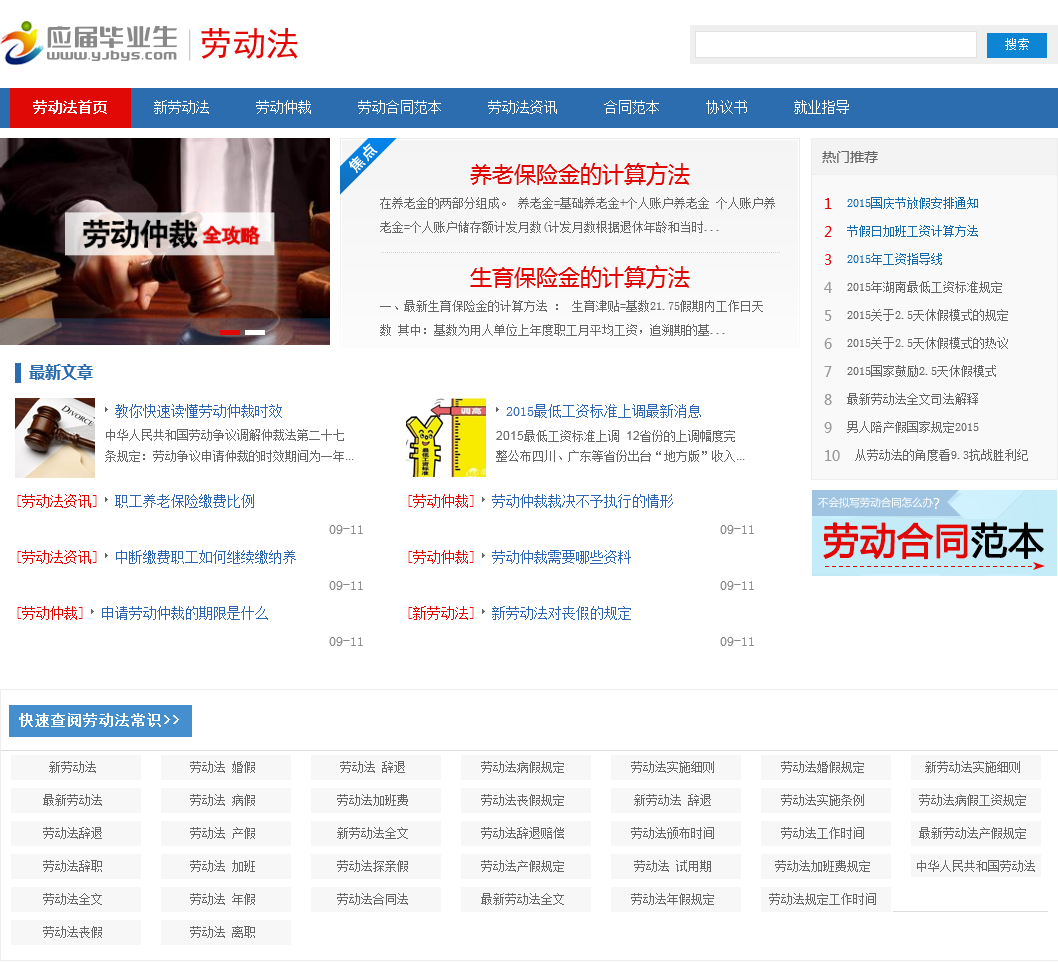The image size is (1058, 962).
Task: Click the 应届毕业生 site logo
Action: pyautogui.click(x=90, y=43)
